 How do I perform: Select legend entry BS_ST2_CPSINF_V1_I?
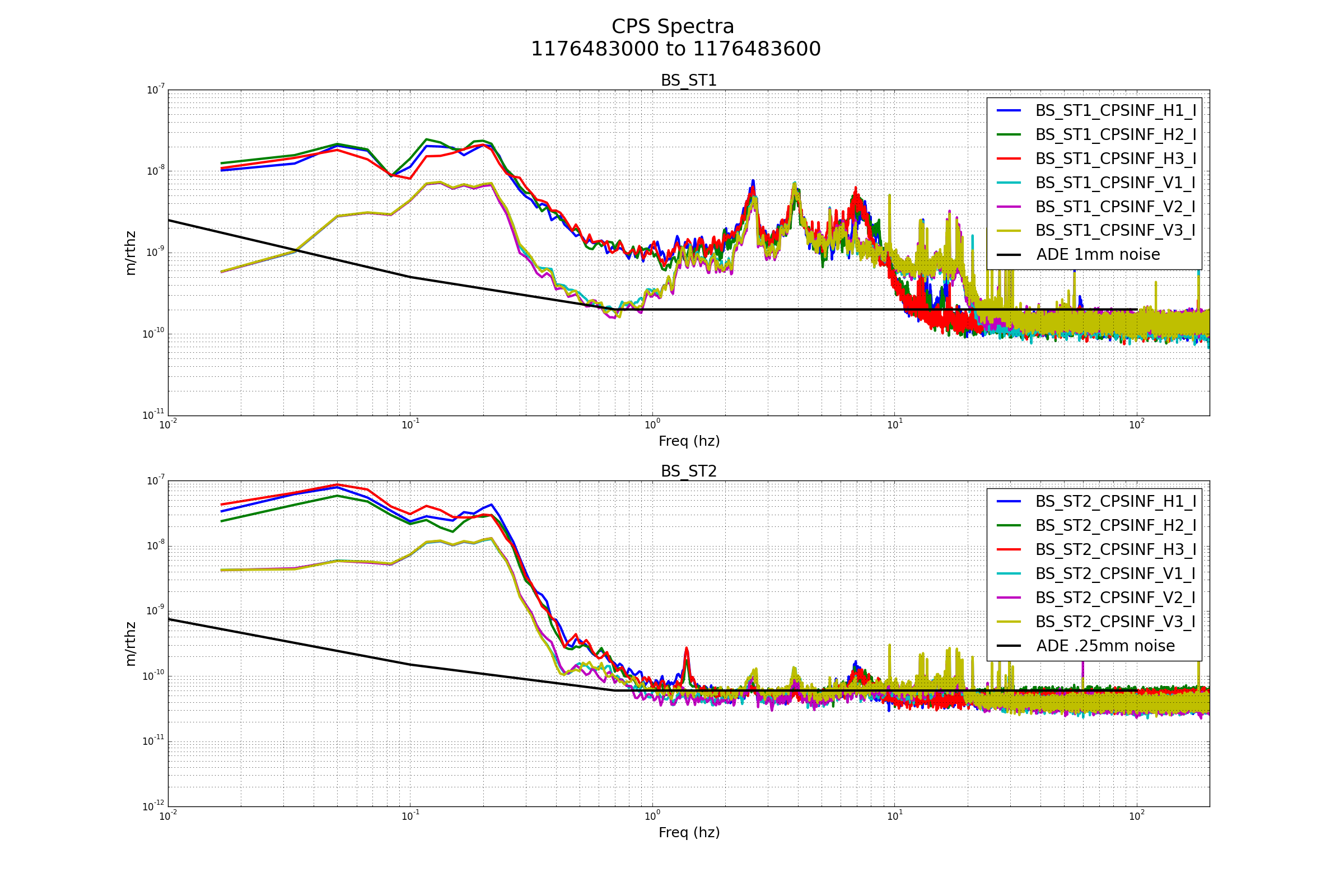[x=1096, y=573]
